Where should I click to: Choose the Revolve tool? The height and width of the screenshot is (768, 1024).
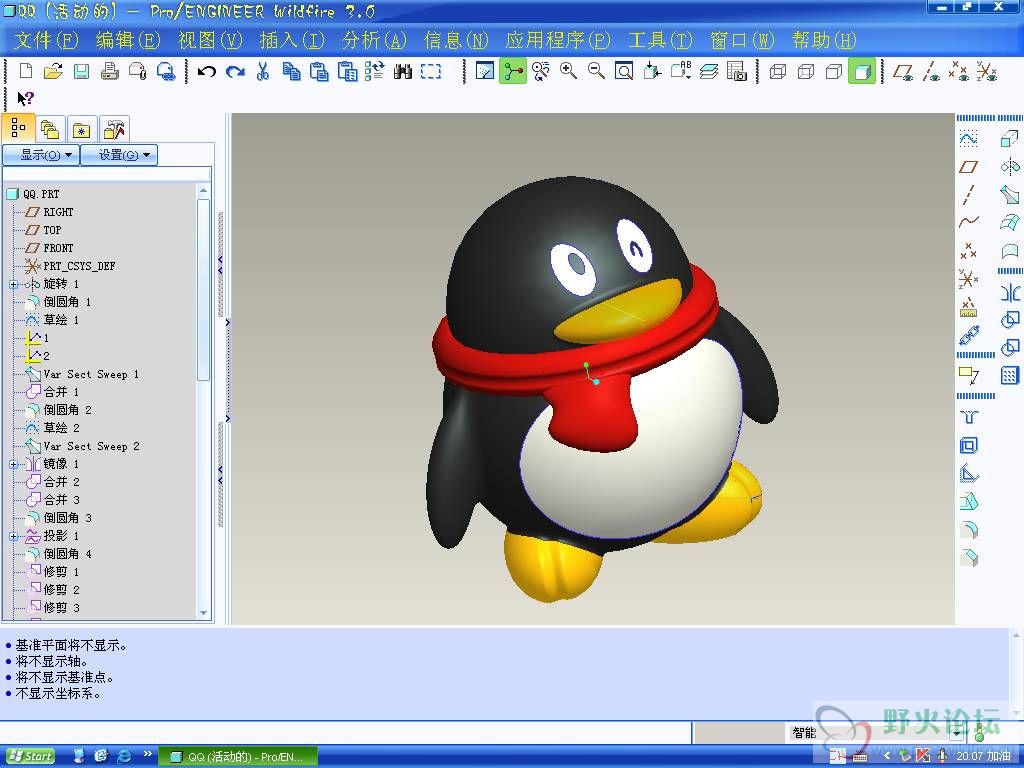[1010, 167]
